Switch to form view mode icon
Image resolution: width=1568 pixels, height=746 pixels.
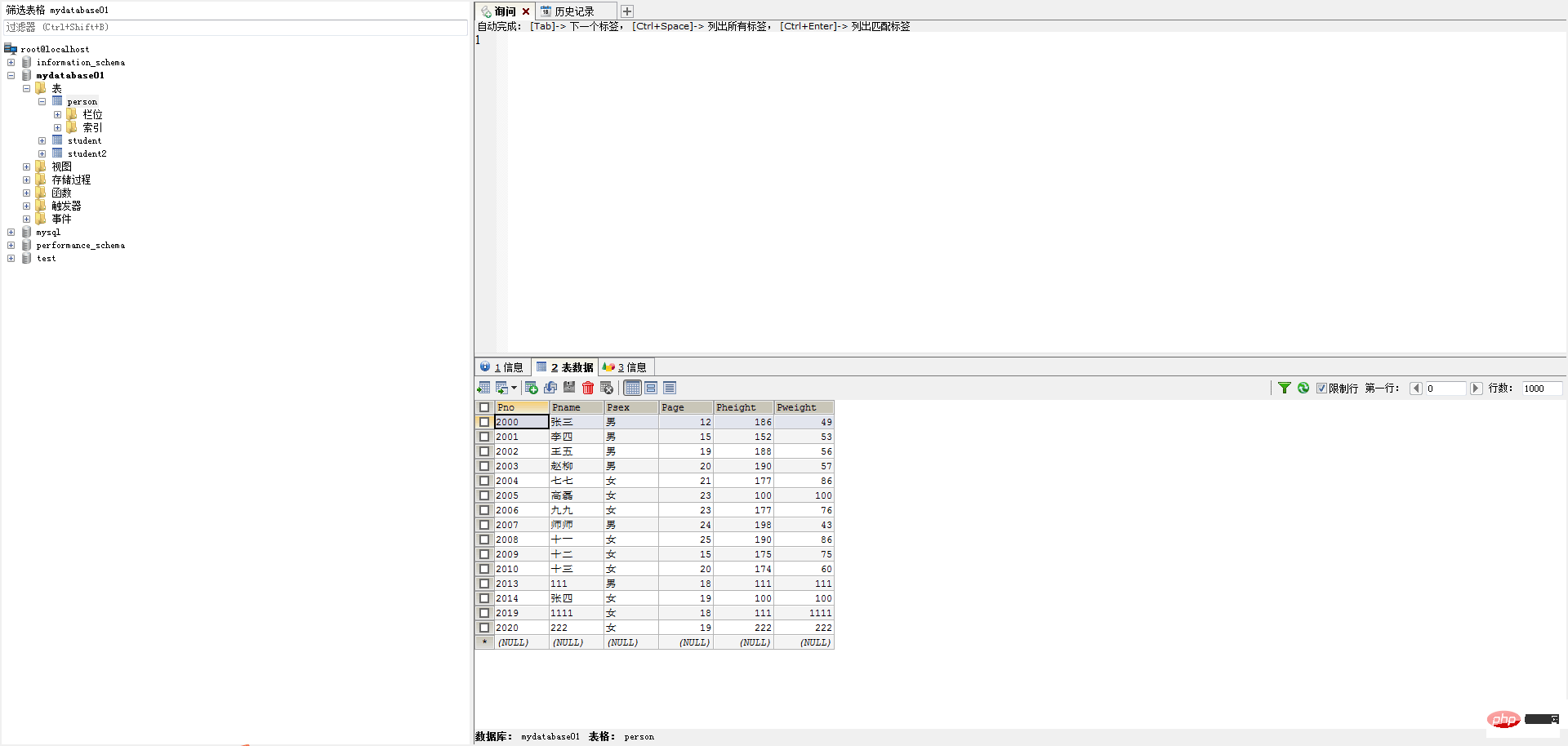tap(651, 388)
